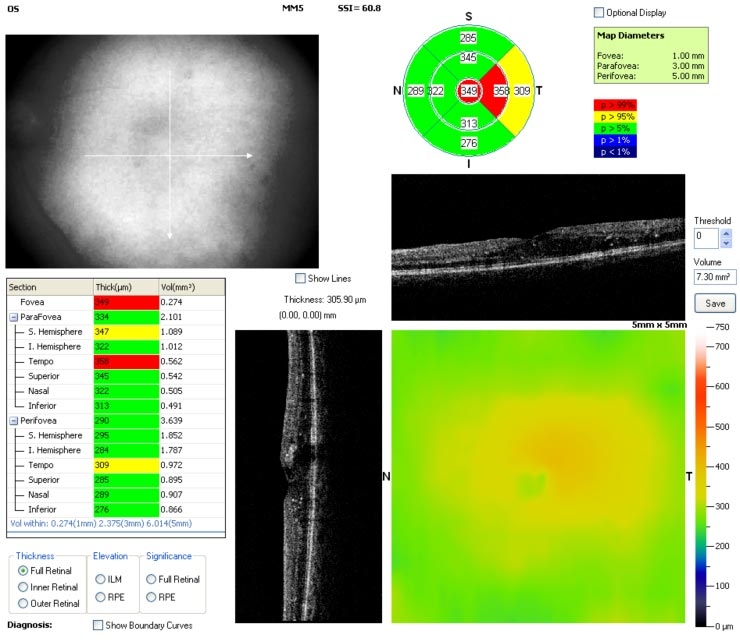Viewport: 740px width, 641px height.
Task: Click the central fovea 349 map sector
Action: point(469,92)
